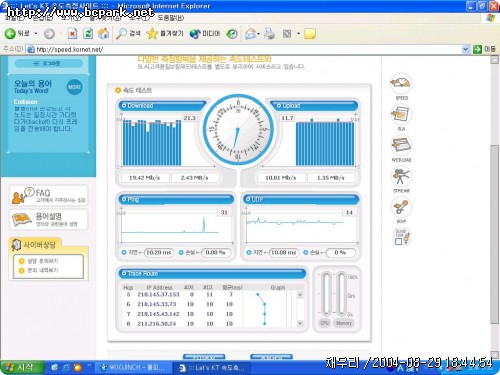Open the FAQ link in left sidebar
The height and width of the screenshot is (375, 500).
point(49,196)
